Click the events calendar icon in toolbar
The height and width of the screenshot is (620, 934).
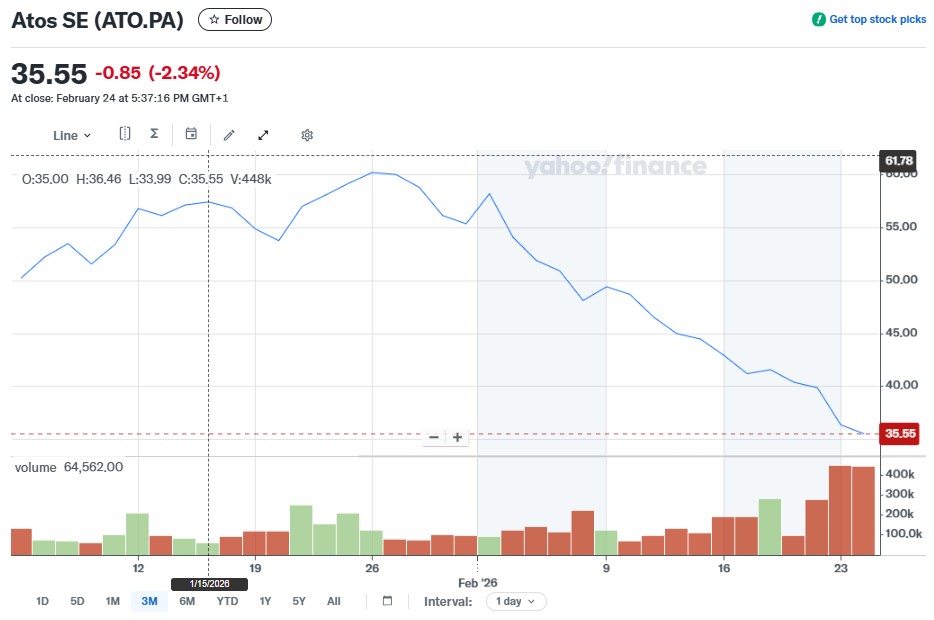(x=191, y=134)
